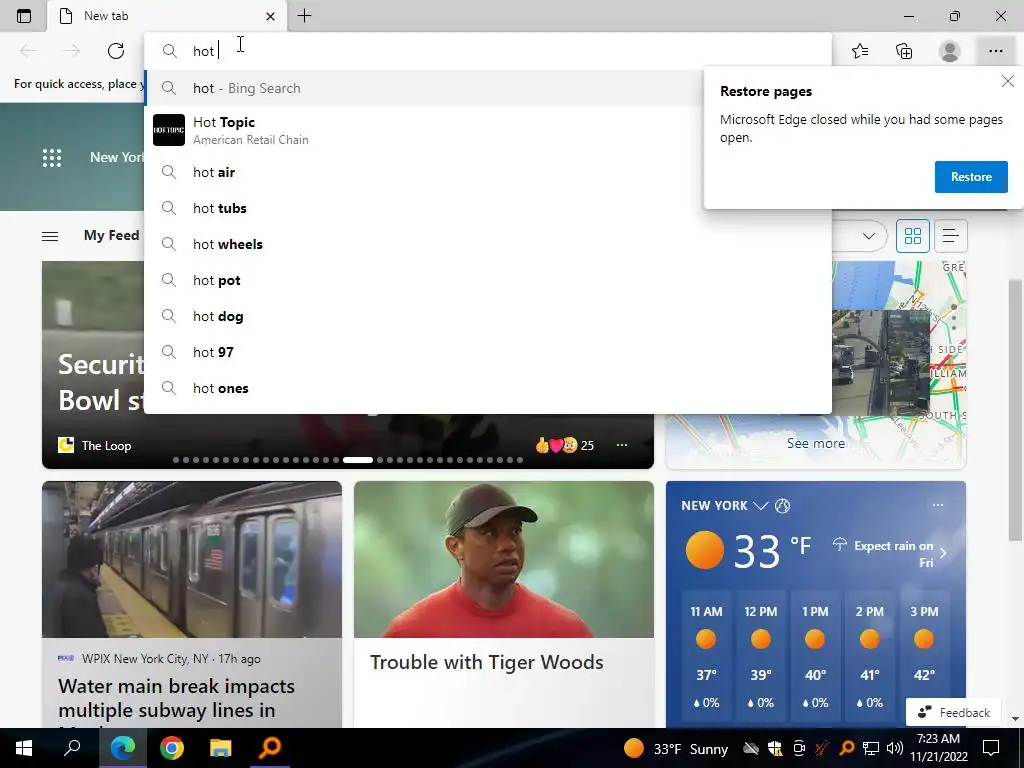This screenshot has height=768, width=1024.
Task: Open 'Trouble with Tiger Woods' article
Action: (487, 662)
